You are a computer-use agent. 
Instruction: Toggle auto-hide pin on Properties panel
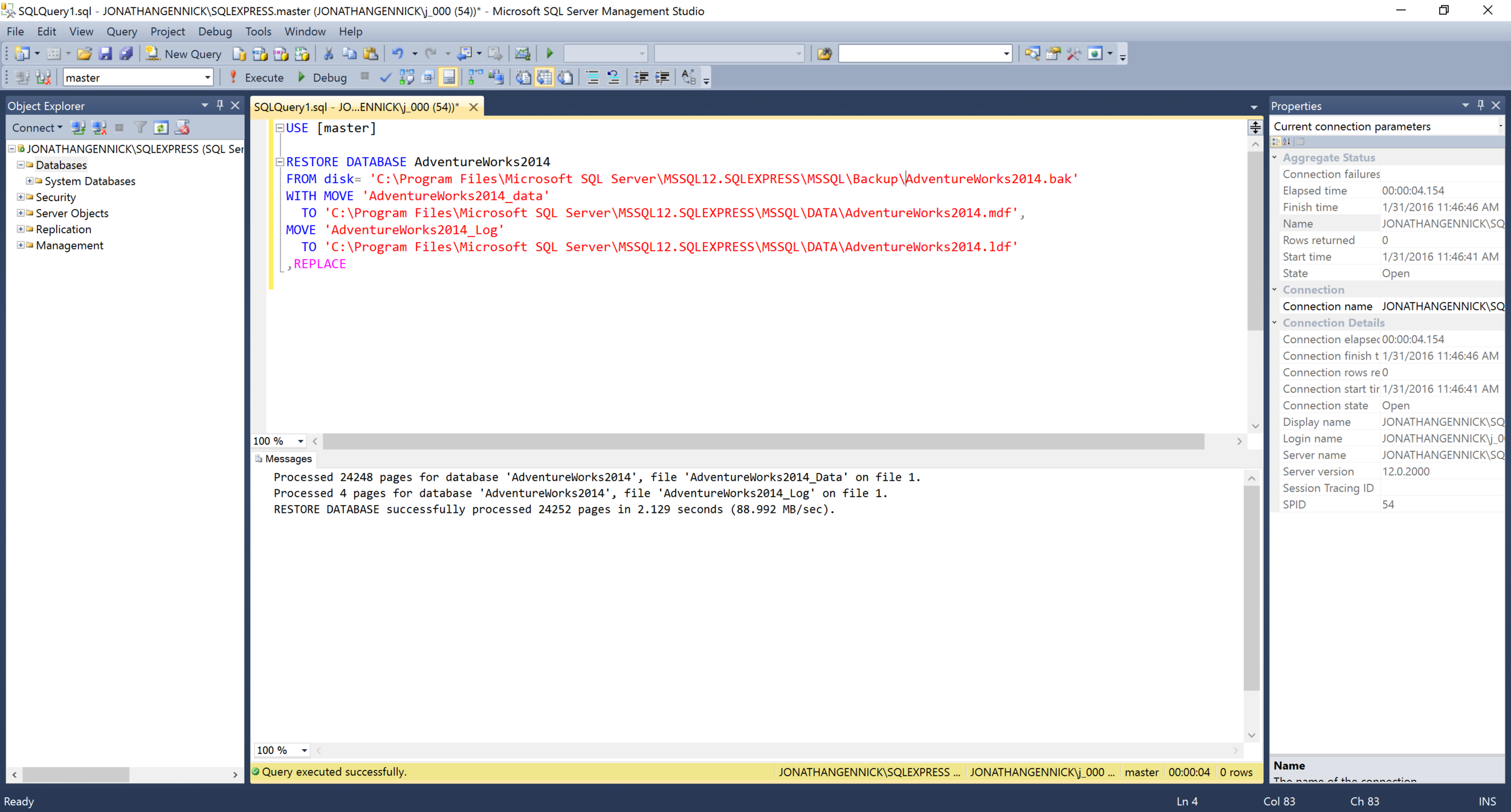[1481, 105]
